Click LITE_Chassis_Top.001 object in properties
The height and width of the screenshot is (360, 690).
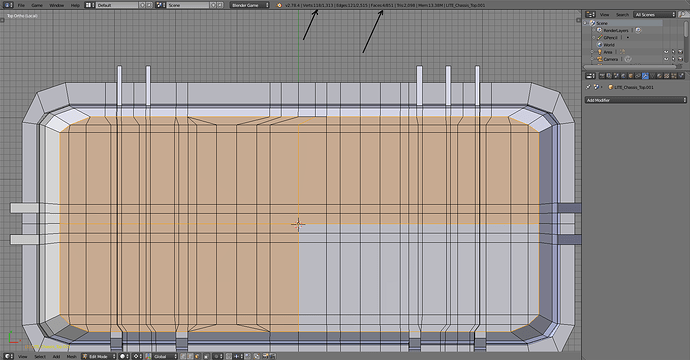(634, 87)
